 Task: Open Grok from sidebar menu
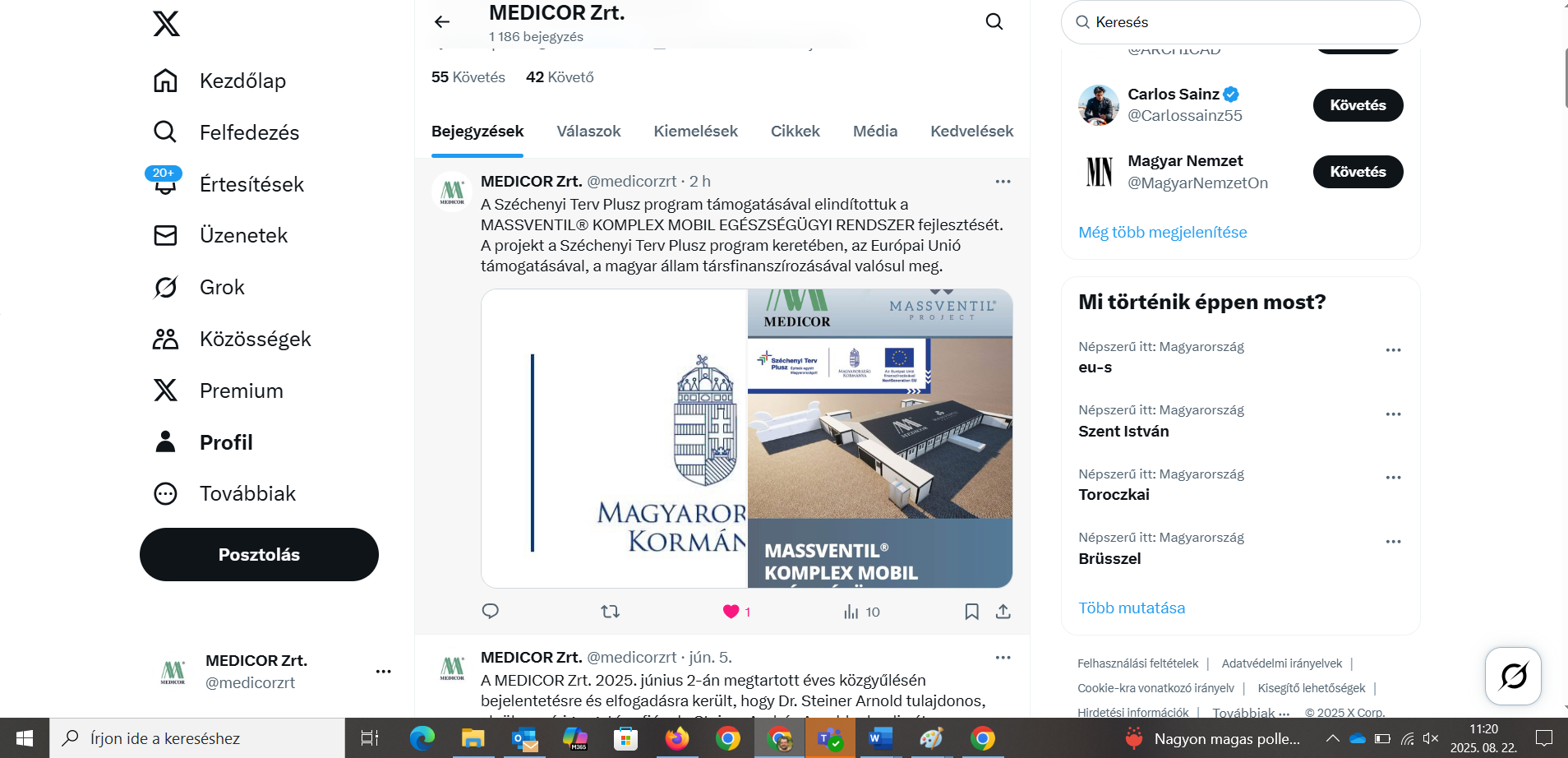pos(199,287)
